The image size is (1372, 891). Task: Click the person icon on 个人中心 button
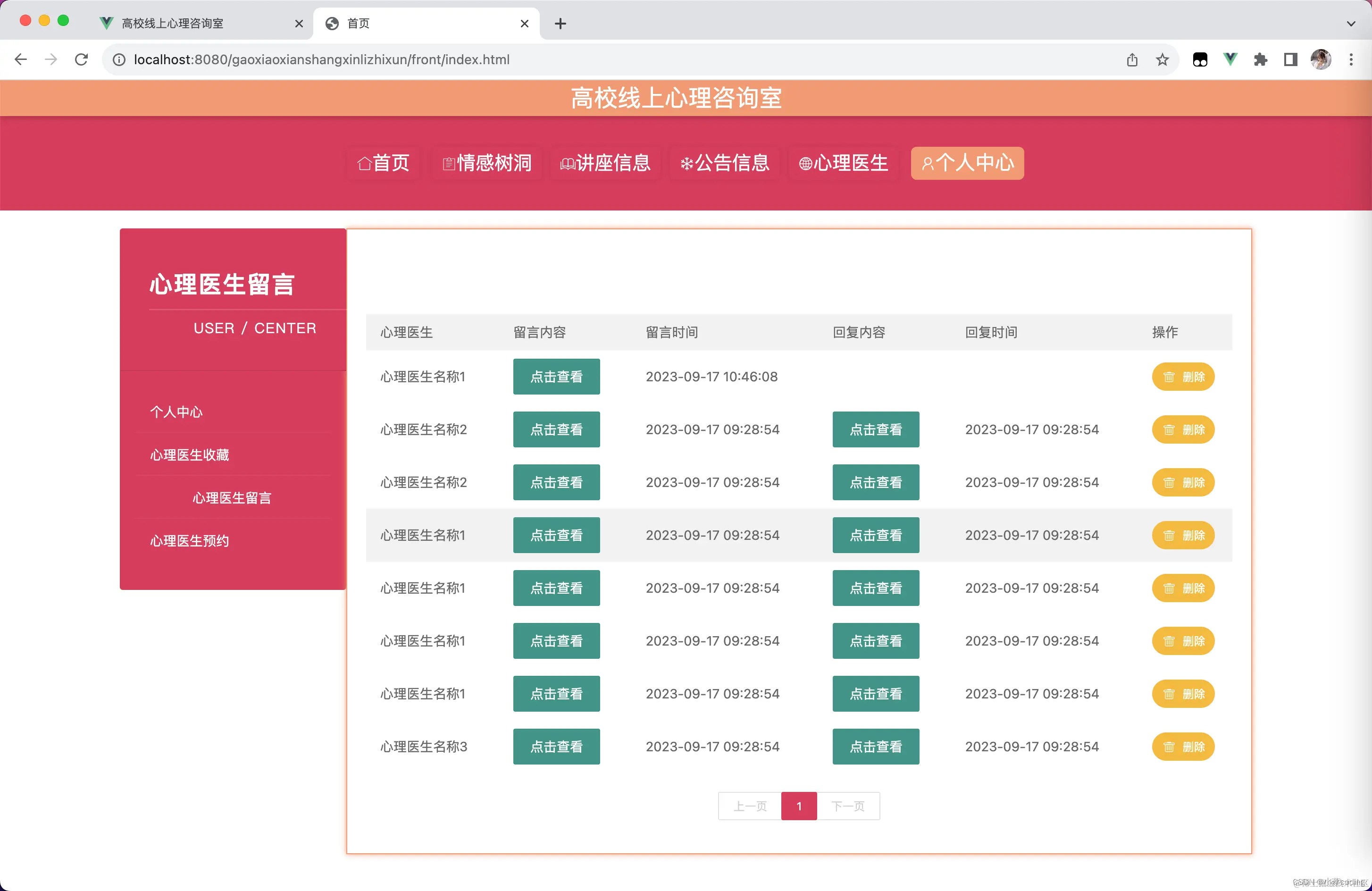pyautogui.click(x=927, y=163)
